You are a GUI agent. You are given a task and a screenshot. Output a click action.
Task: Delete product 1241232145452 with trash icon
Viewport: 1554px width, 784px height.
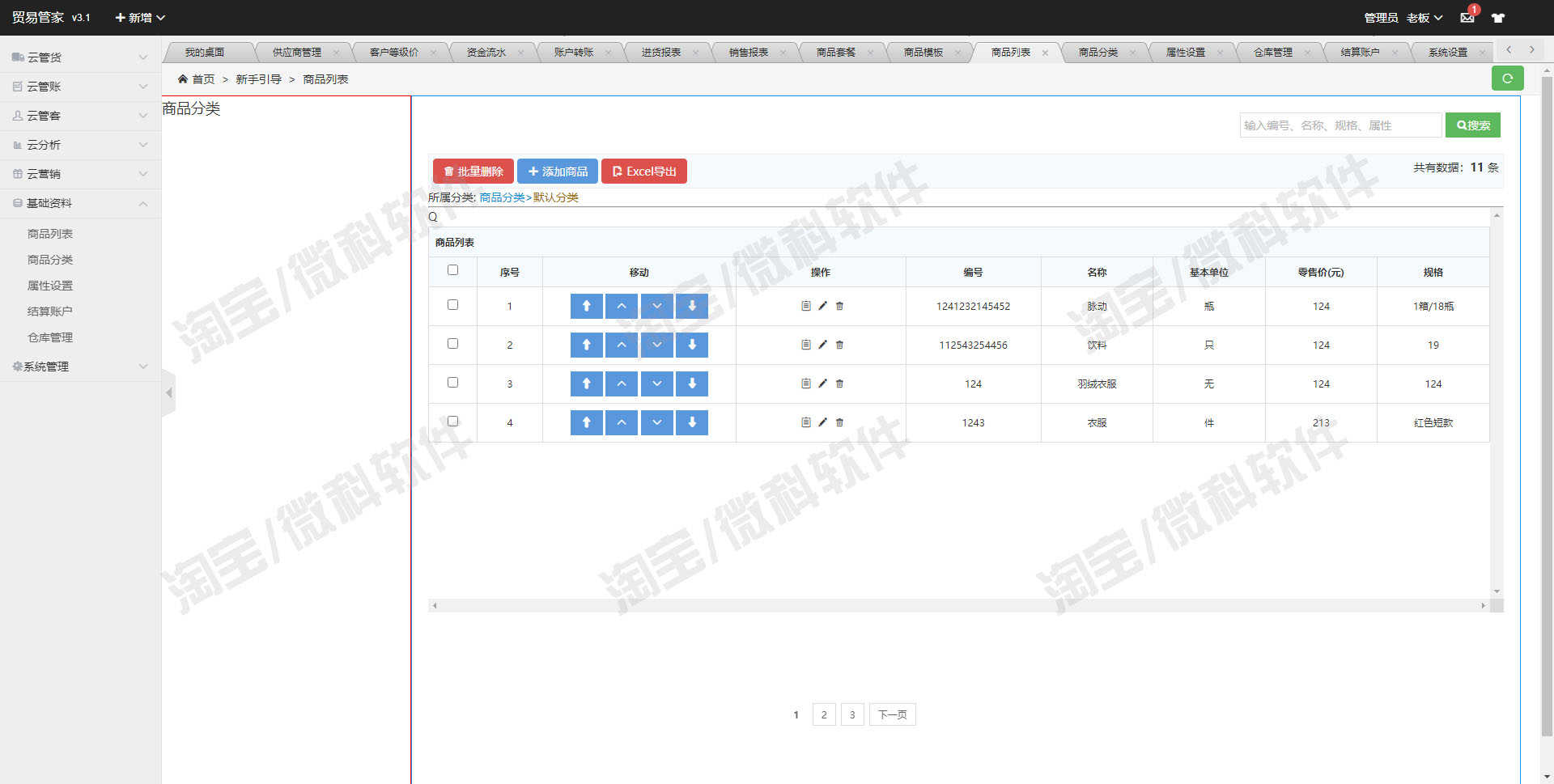click(839, 306)
